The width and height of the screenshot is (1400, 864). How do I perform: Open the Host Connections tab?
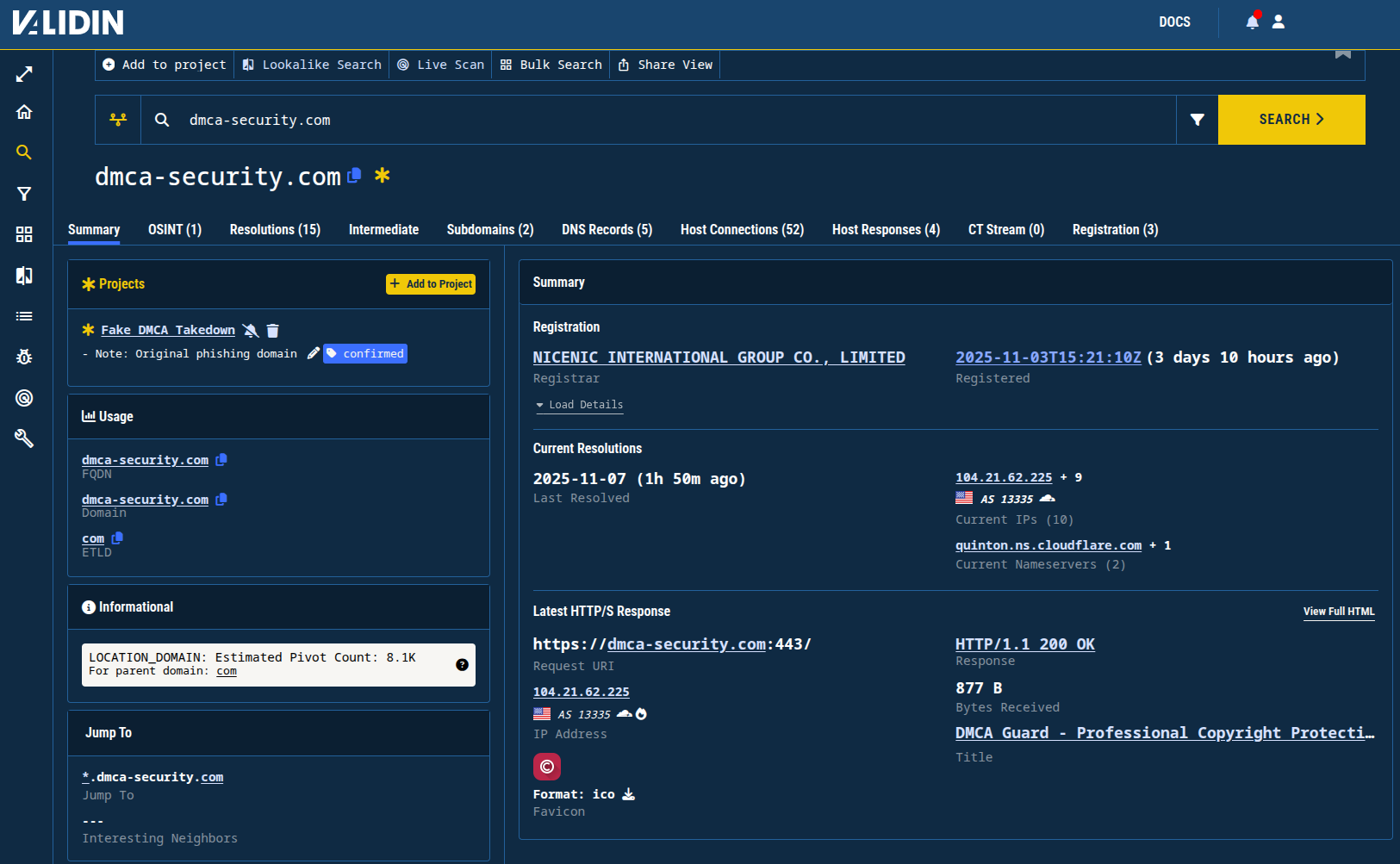pos(741,229)
